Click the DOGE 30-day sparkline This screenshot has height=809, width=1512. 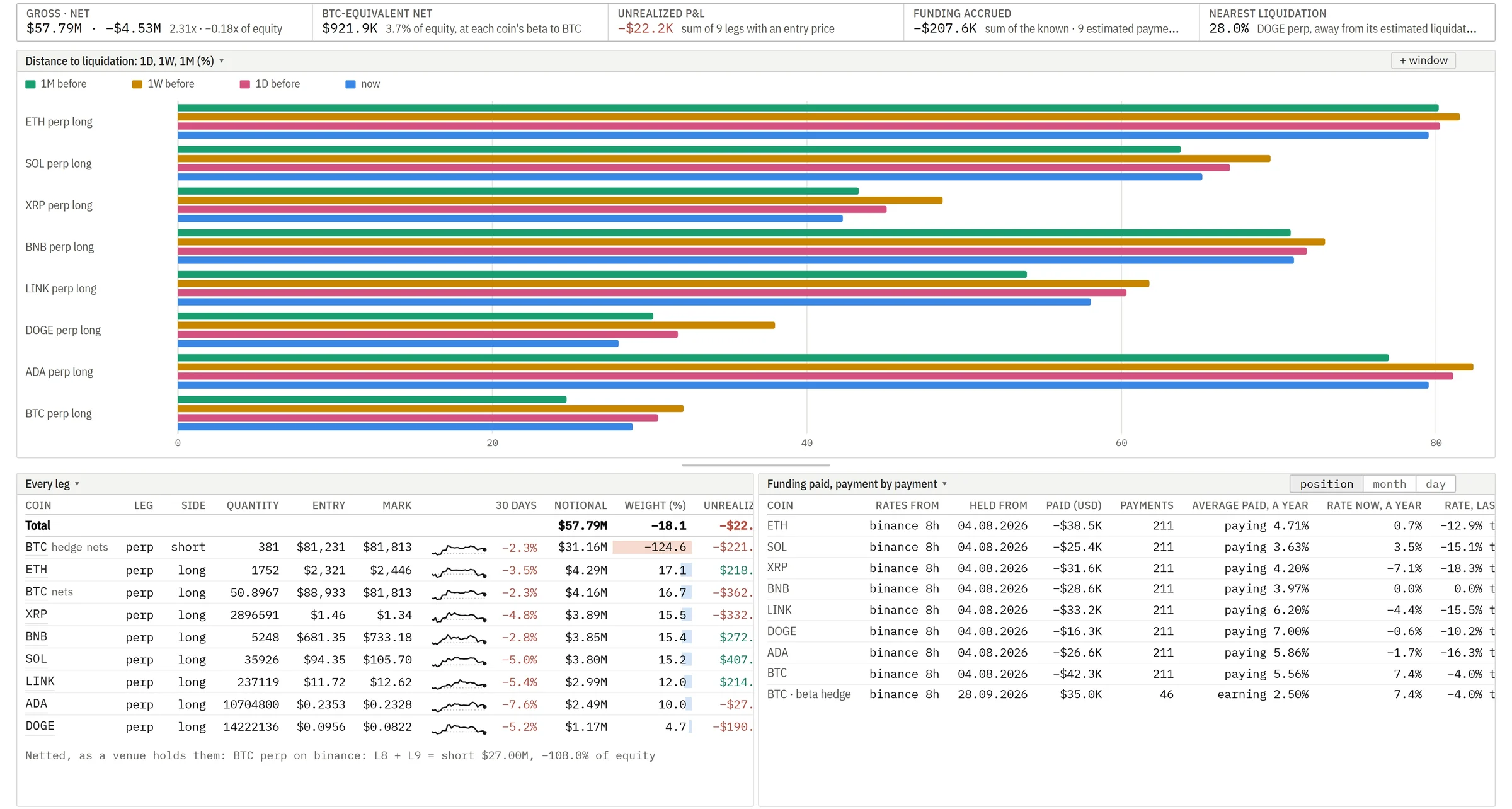459,728
